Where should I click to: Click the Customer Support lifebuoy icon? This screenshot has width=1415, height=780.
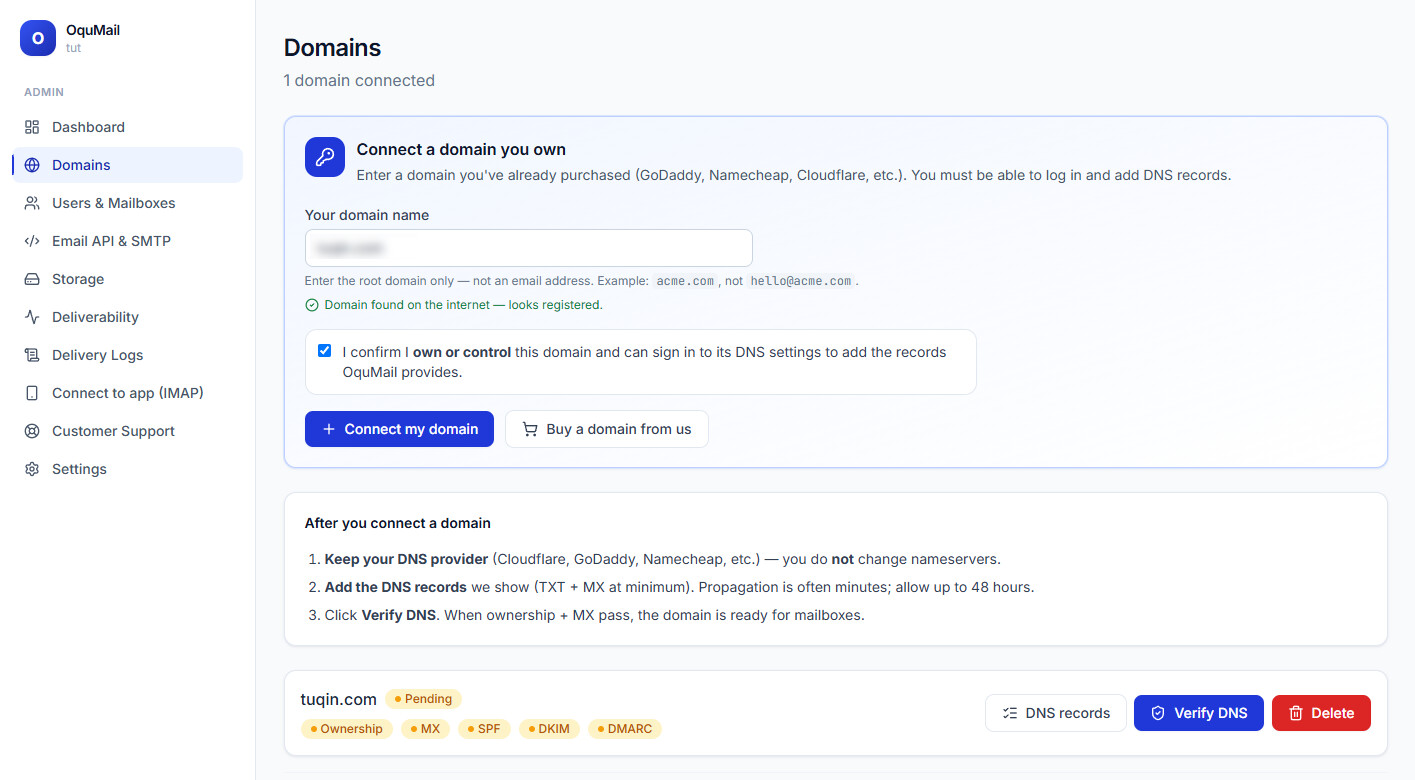coord(32,431)
